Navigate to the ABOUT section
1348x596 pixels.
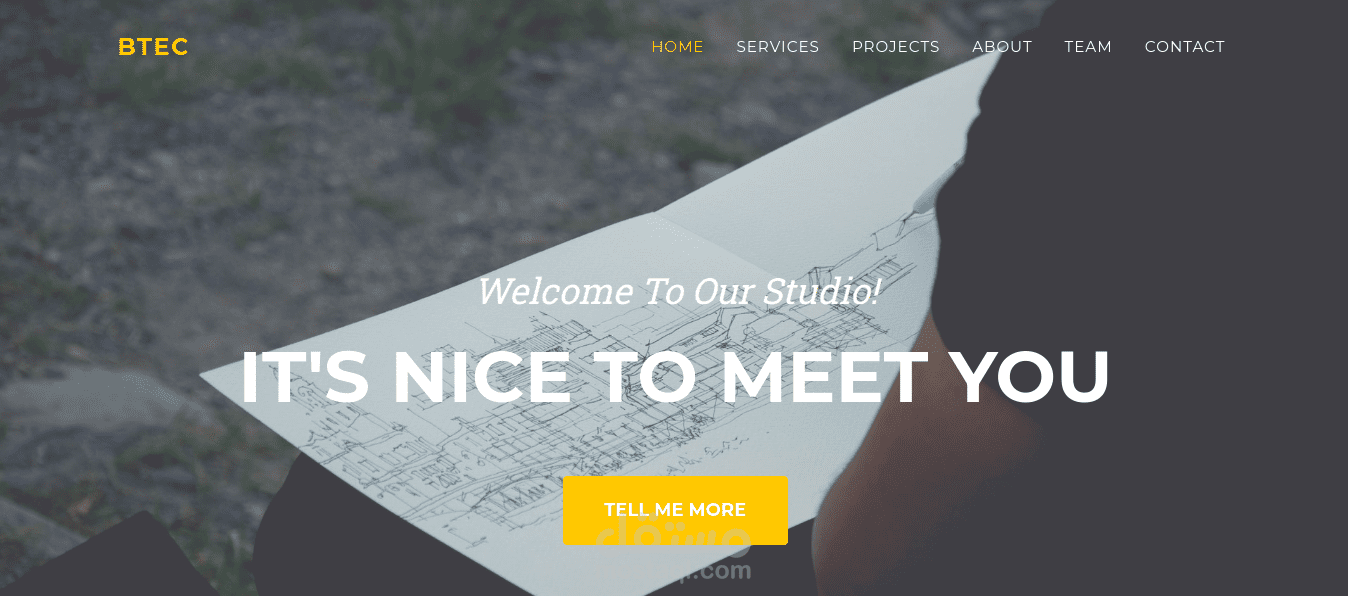1001,47
